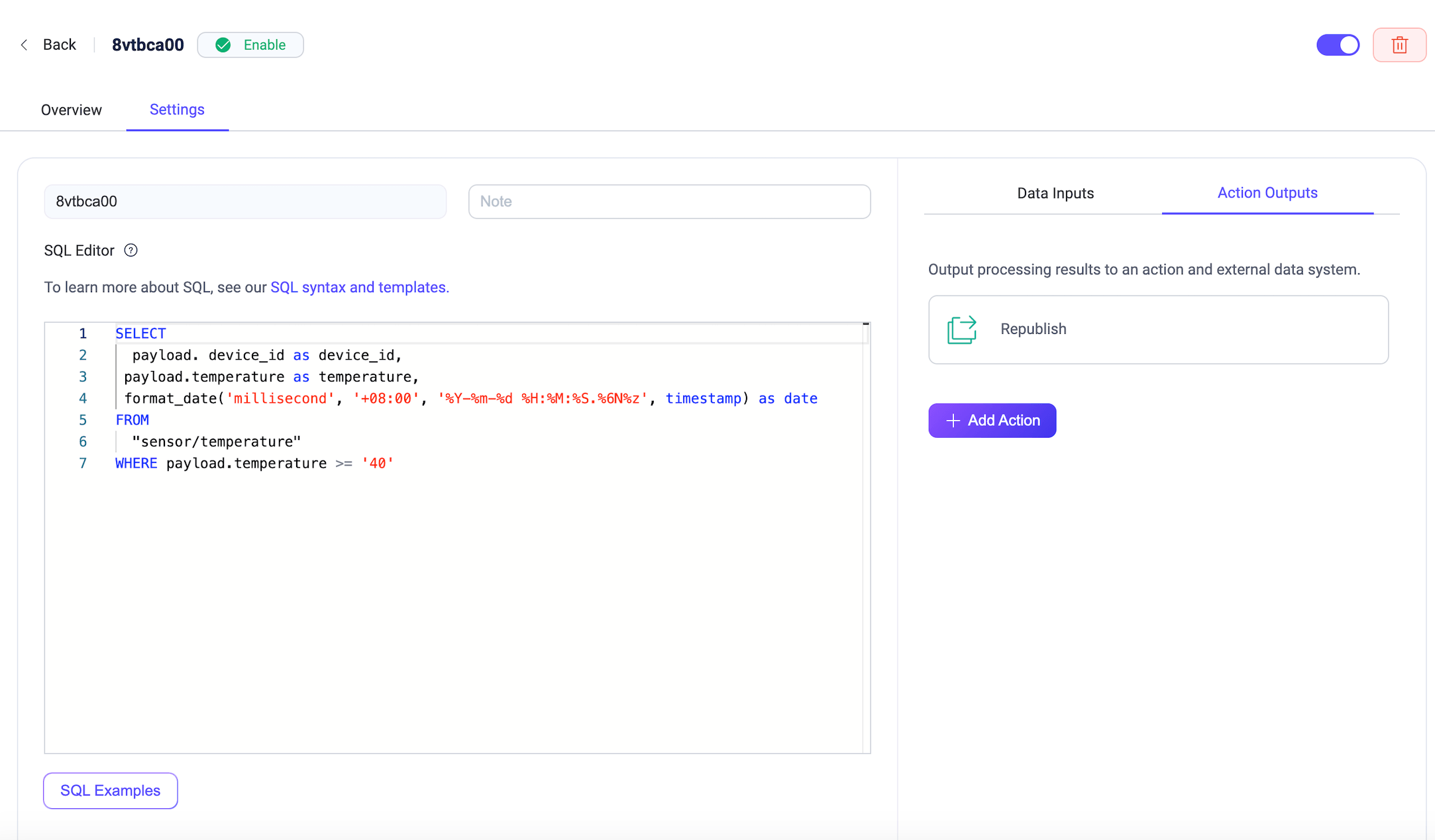
Task: Click the green Enable checkmark icon
Action: [224, 45]
